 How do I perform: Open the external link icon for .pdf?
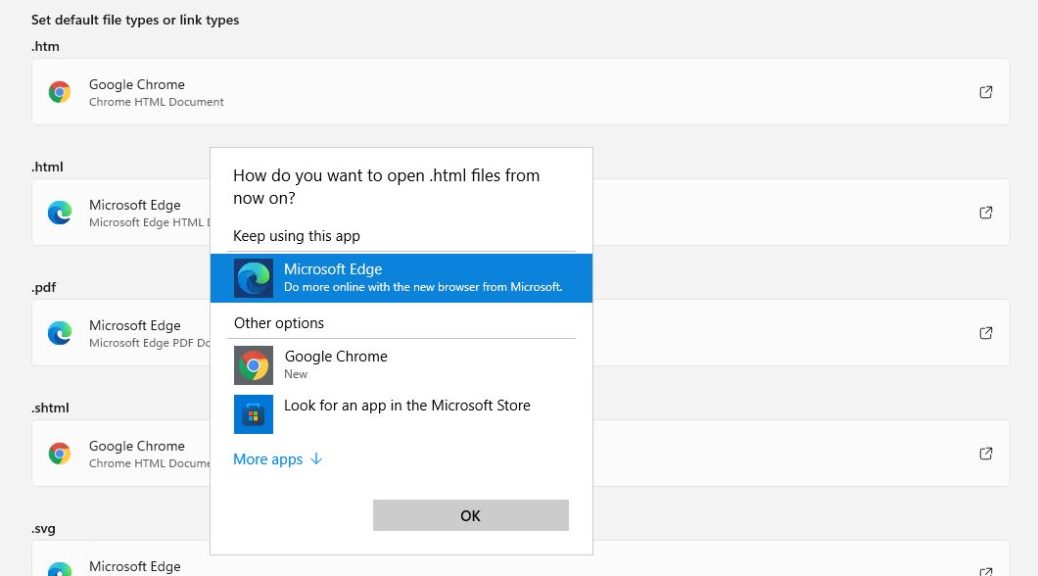(x=986, y=333)
